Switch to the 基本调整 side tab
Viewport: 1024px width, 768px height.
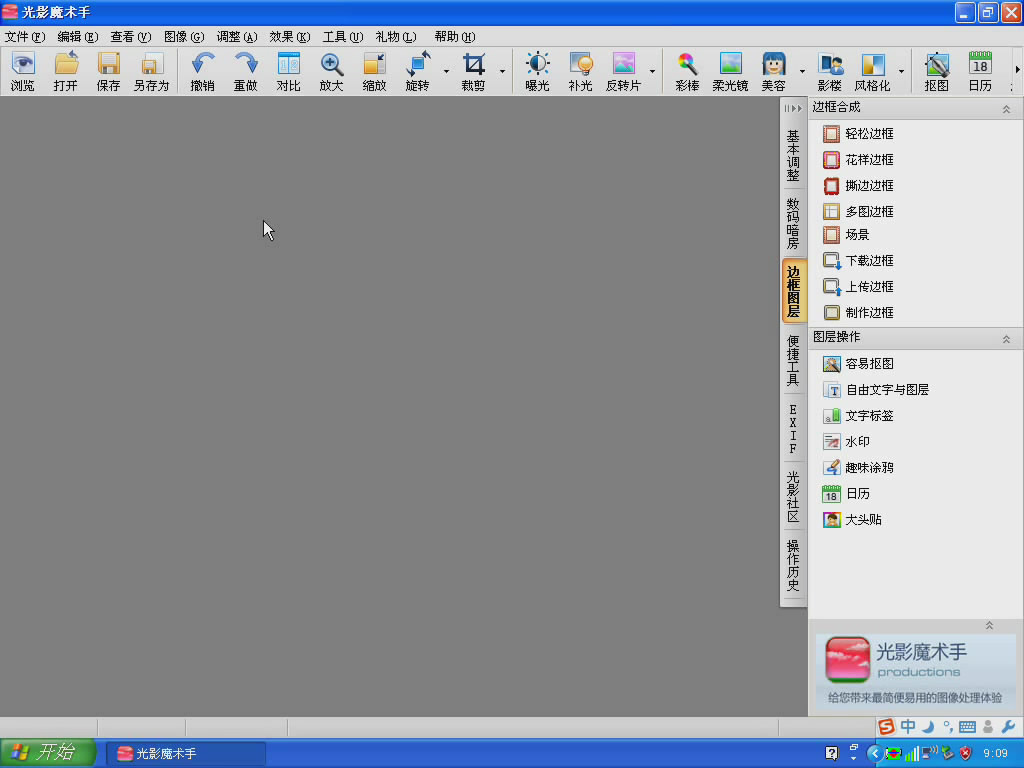point(793,155)
